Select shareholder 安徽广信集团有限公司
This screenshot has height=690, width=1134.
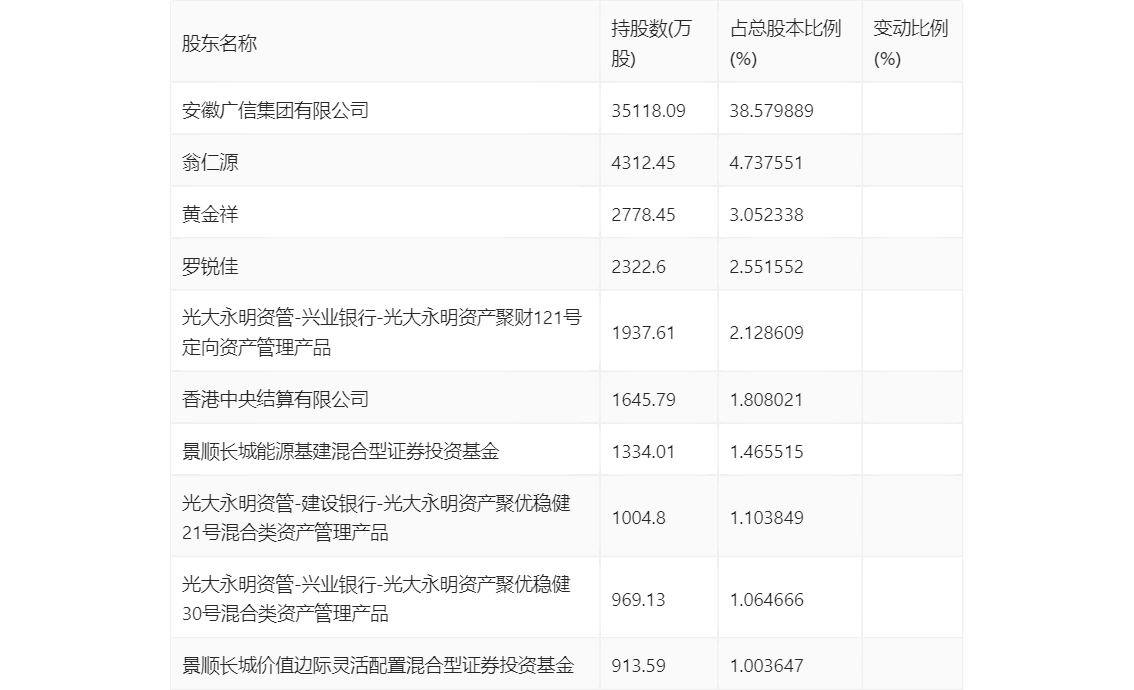pyautogui.click(x=276, y=111)
